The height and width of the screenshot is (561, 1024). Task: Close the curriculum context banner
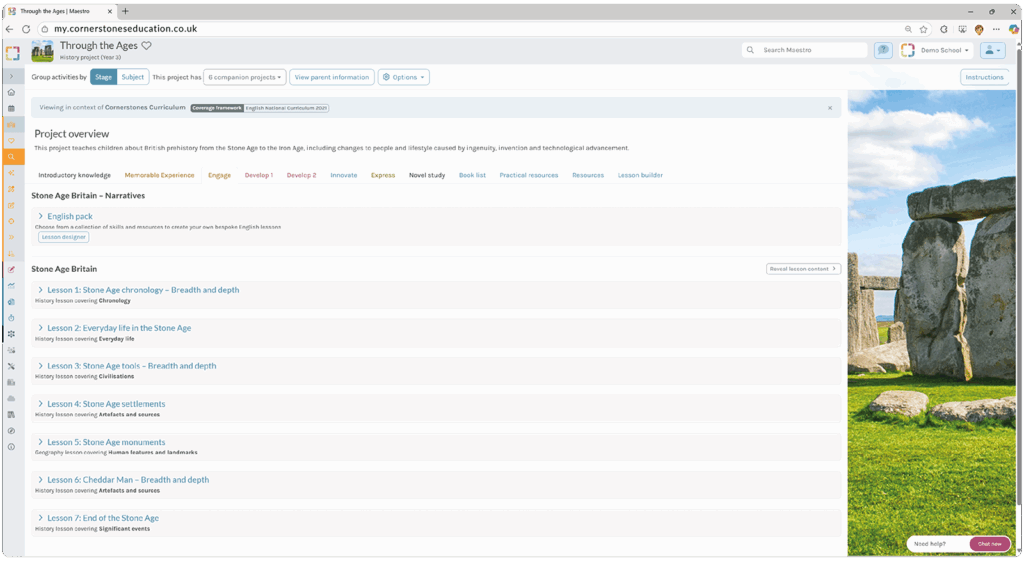(x=830, y=108)
